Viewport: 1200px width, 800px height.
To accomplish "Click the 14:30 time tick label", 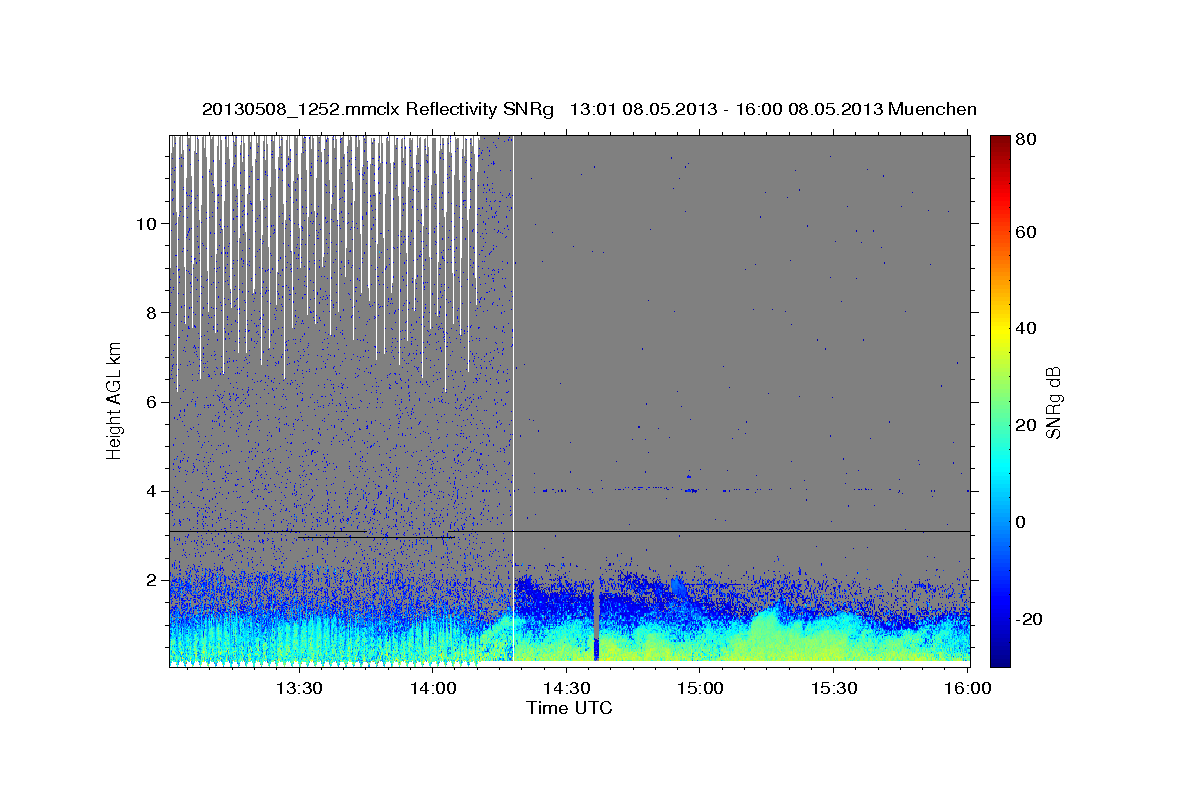I will (x=567, y=688).
